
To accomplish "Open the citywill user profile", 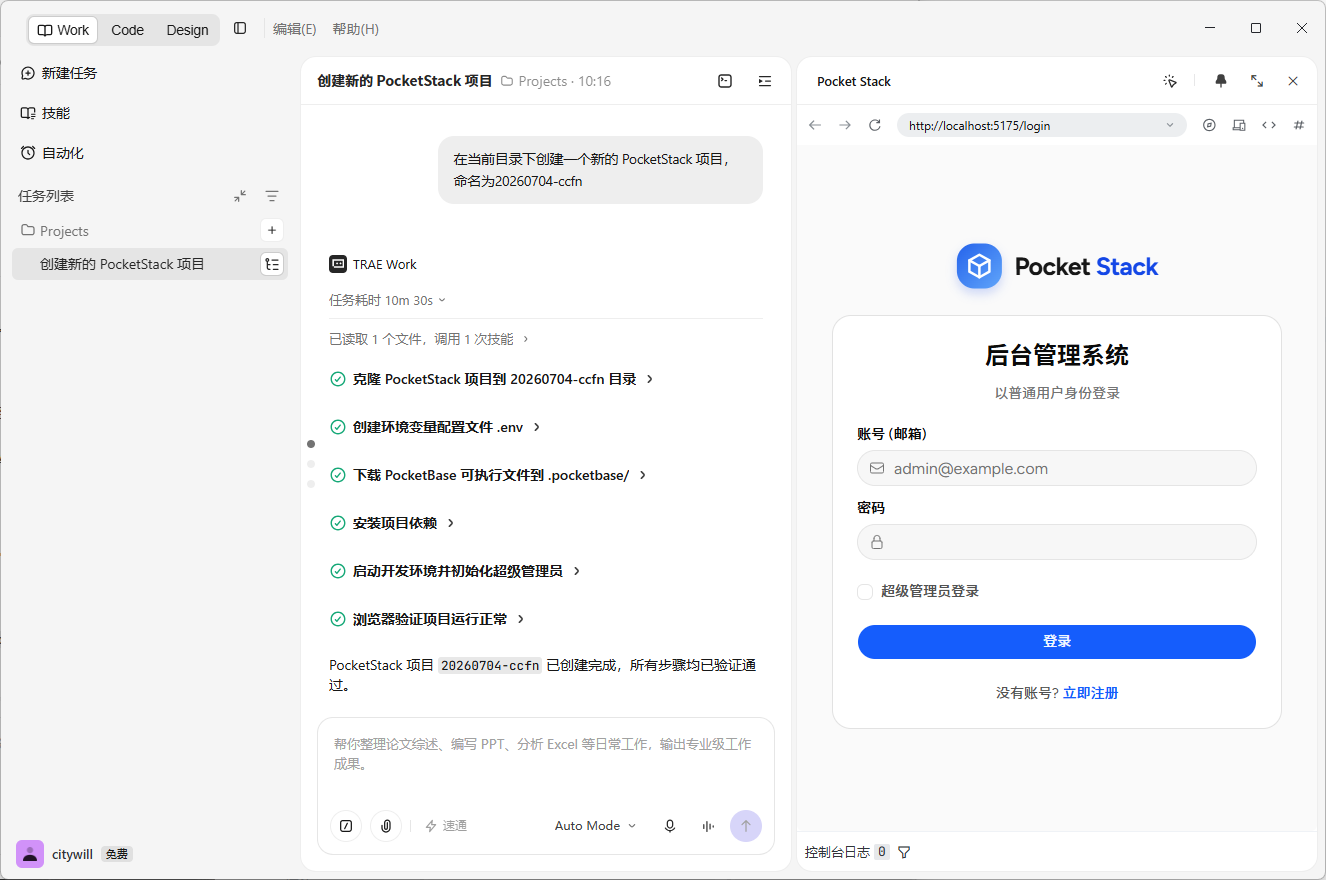I will point(57,854).
